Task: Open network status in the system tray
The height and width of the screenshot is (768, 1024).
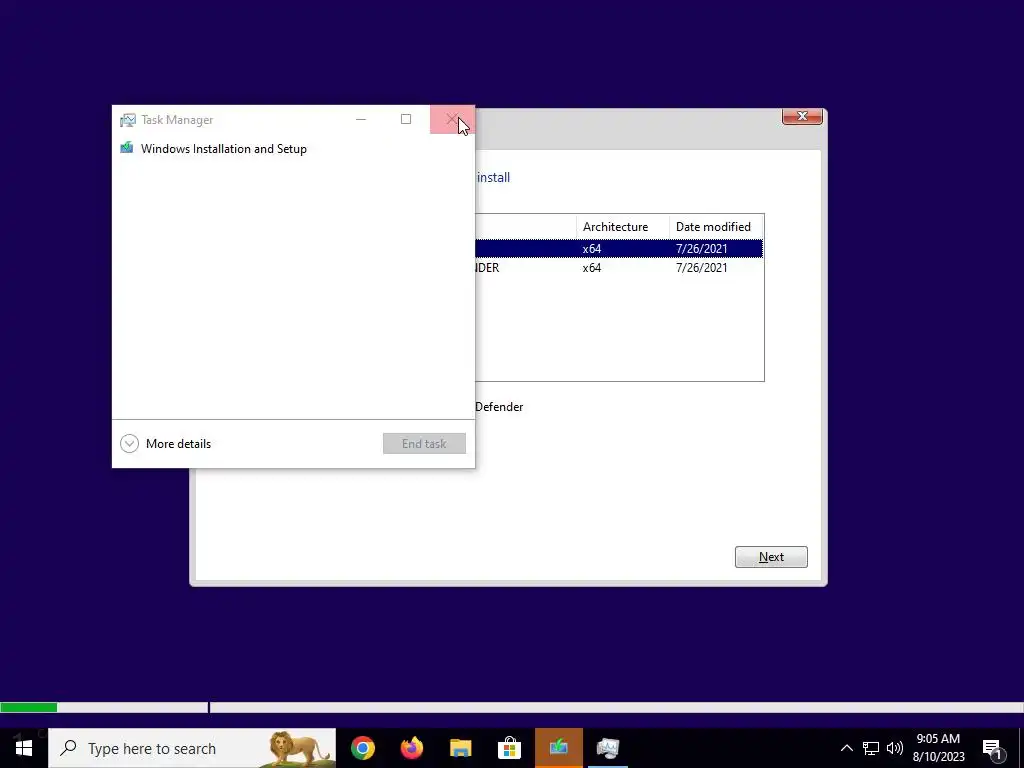Action: [x=871, y=748]
